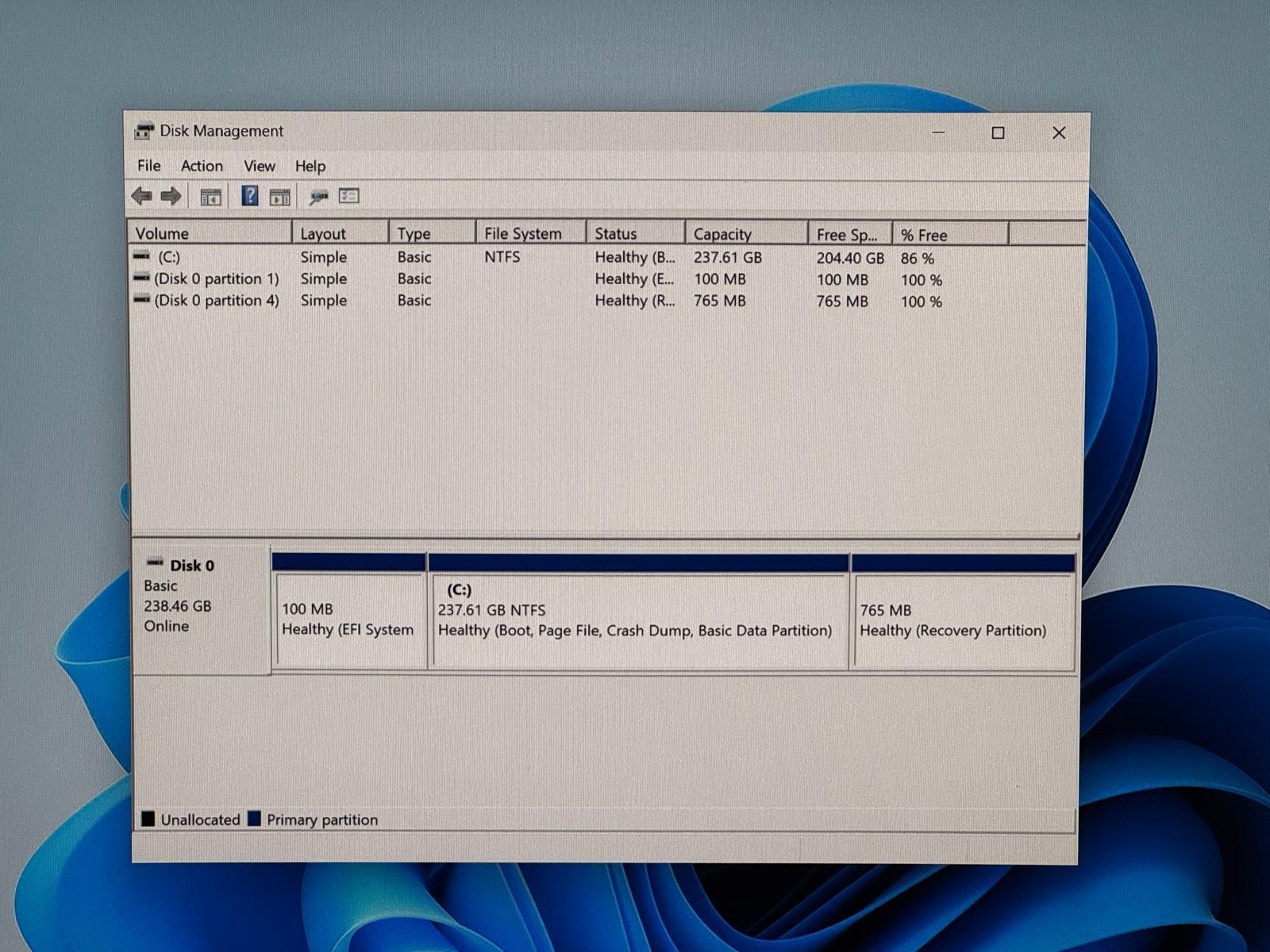Click the 237.61 GB capacity cell

[728, 257]
